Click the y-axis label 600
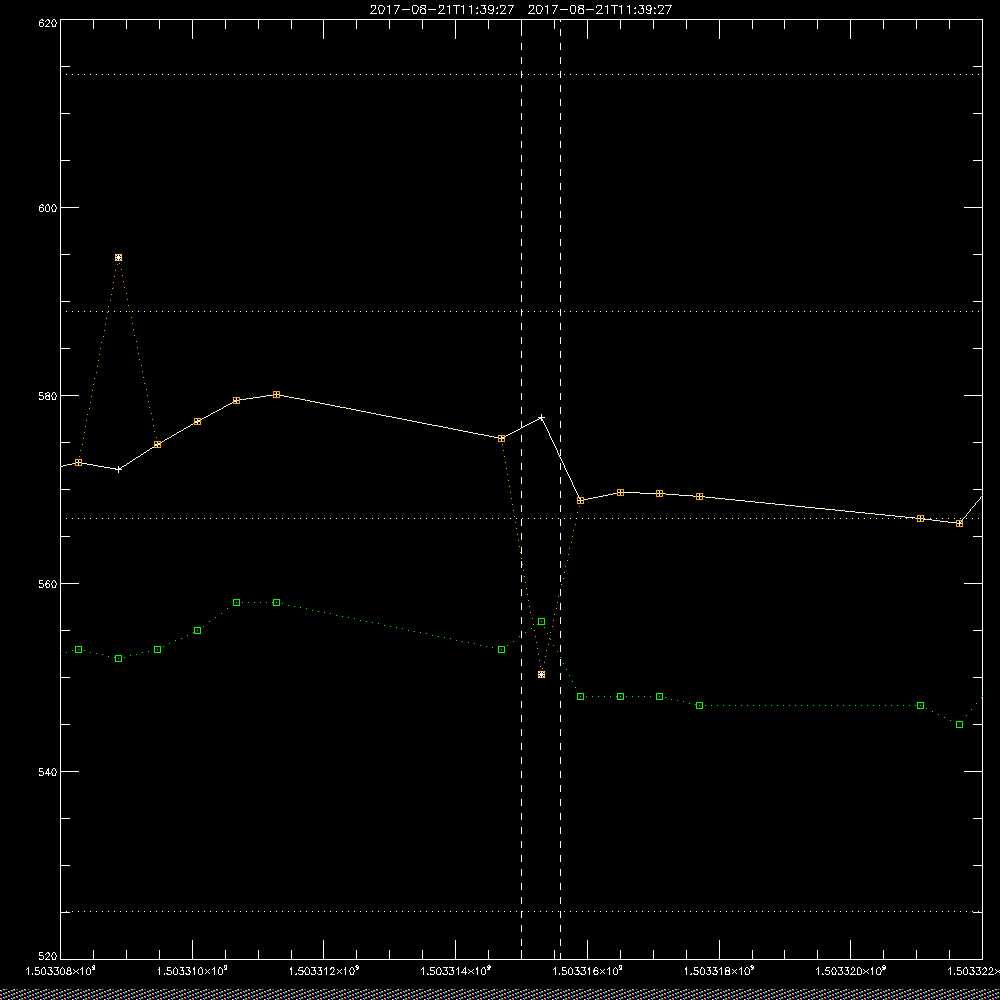The width and height of the screenshot is (1000, 1000). pyautogui.click(x=49, y=208)
